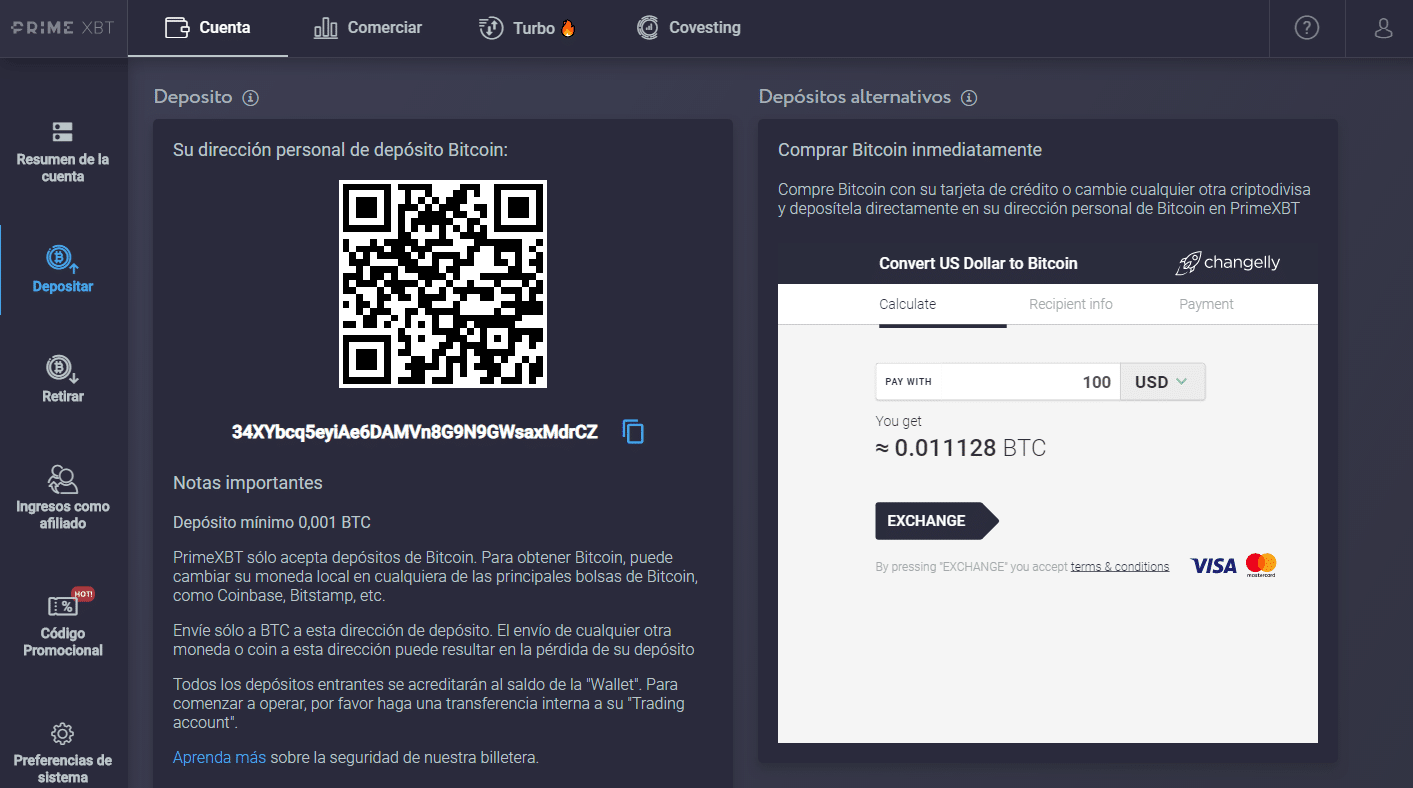Image resolution: width=1413 pixels, height=788 pixels.
Task: Click the Comprar Bitcoin inmediatamente heading
Action: 910,150
